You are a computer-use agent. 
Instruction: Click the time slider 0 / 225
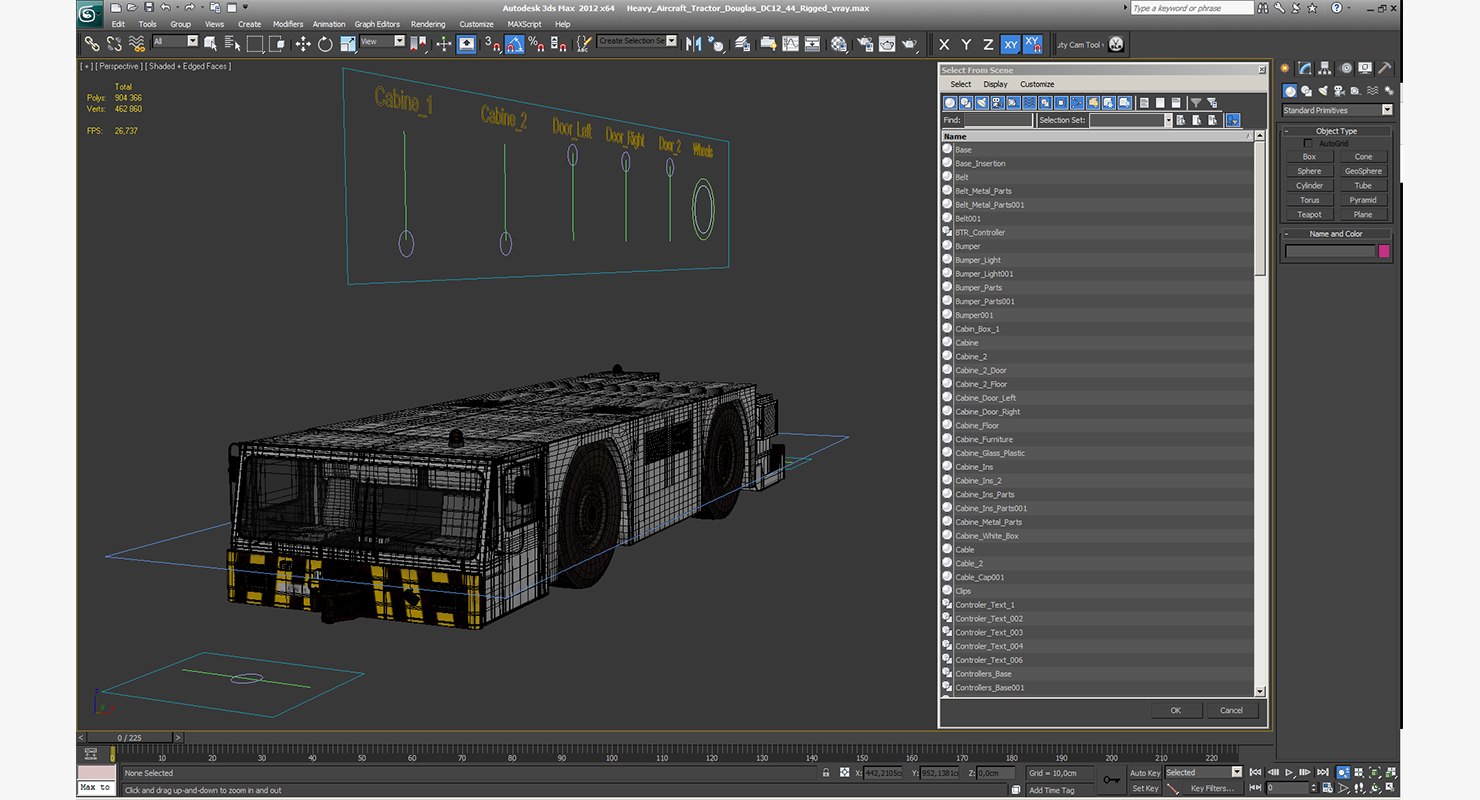(130, 738)
